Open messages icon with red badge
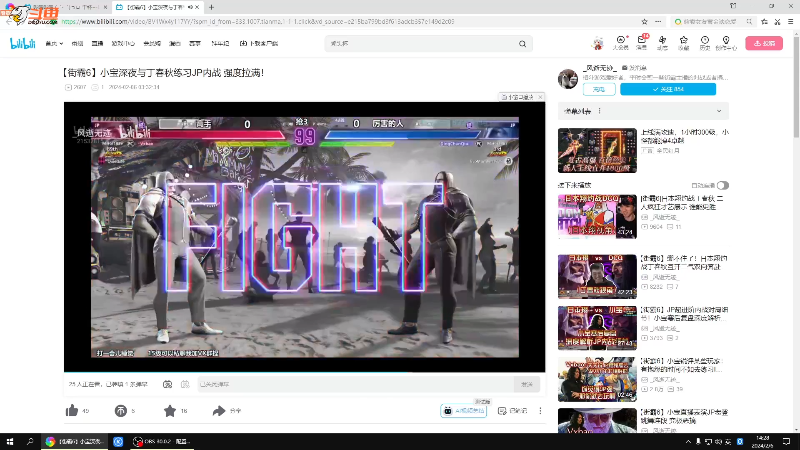 642,43
